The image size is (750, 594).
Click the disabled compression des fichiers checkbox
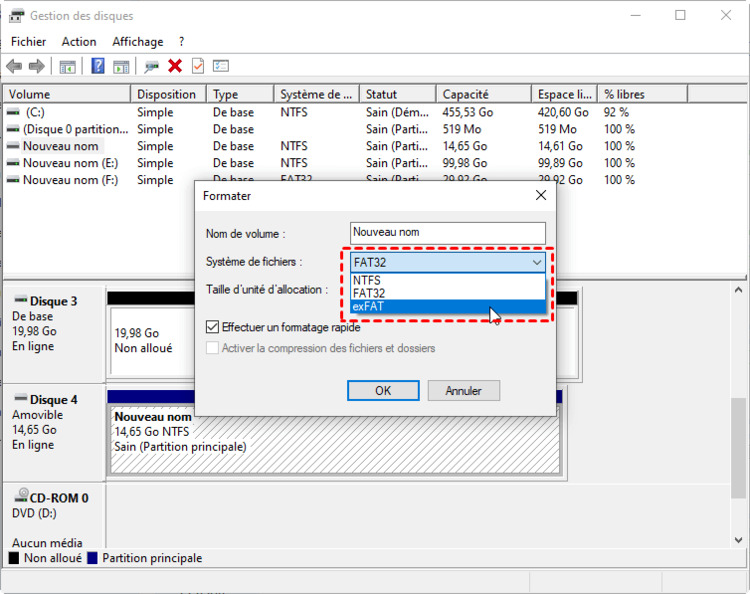pyautogui.click(x=212, y=348)
